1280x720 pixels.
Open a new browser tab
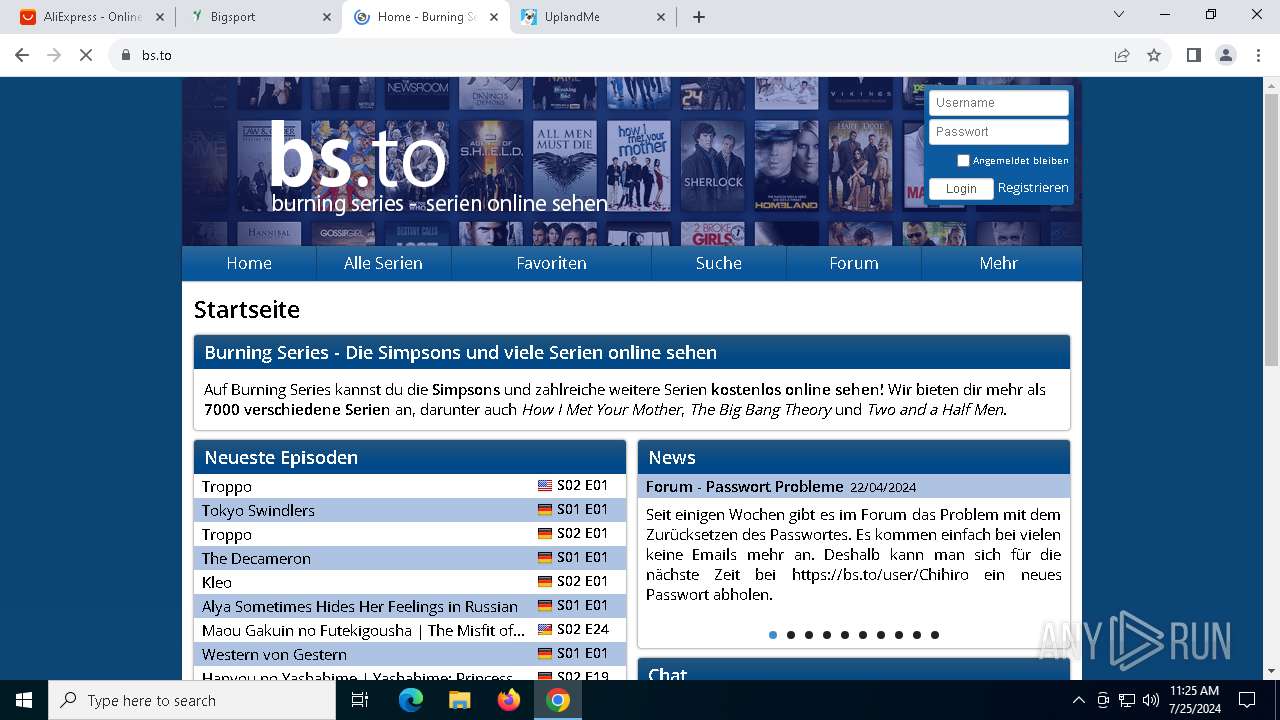(x=699, y=16)
